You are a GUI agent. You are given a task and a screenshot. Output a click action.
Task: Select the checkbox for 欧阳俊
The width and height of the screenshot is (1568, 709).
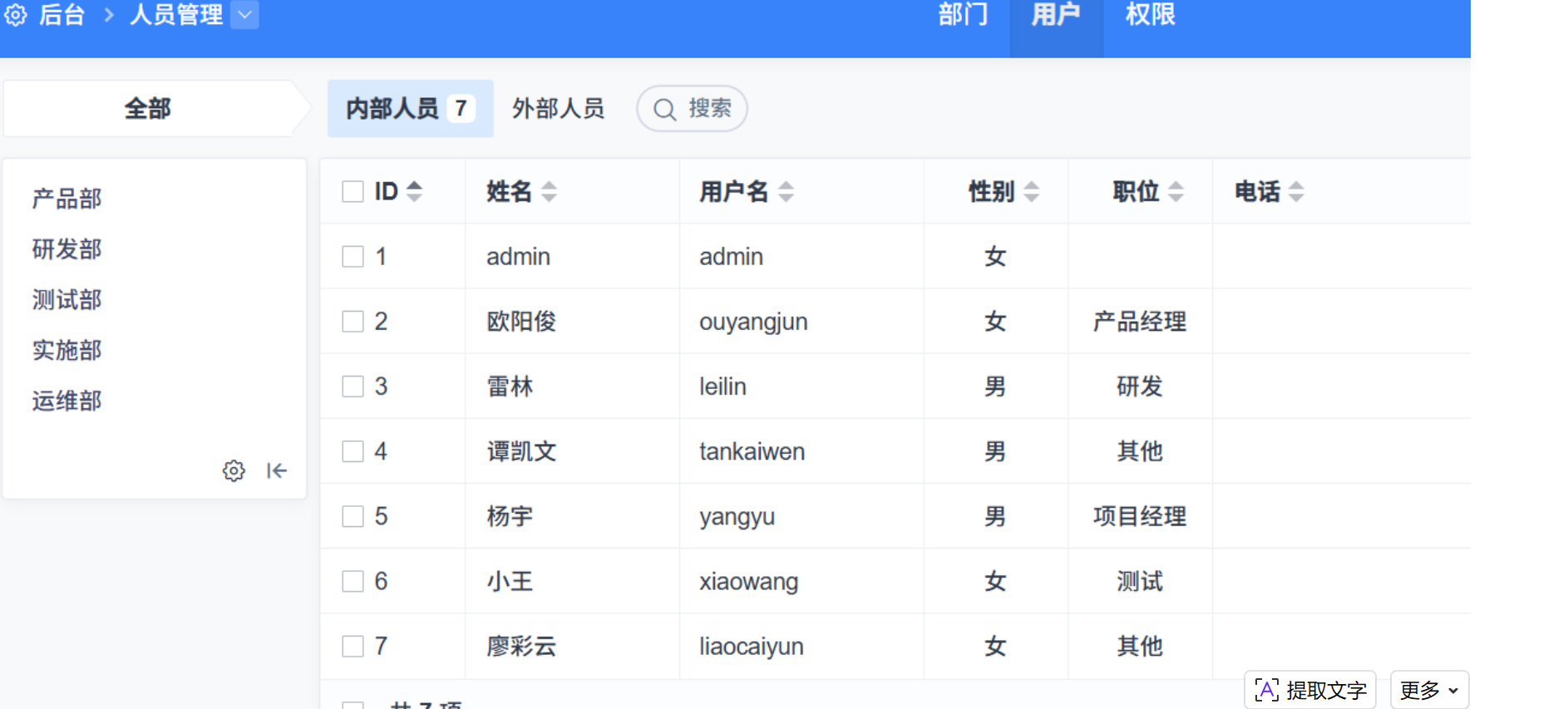pyautogui.click(x=353, y=322)
